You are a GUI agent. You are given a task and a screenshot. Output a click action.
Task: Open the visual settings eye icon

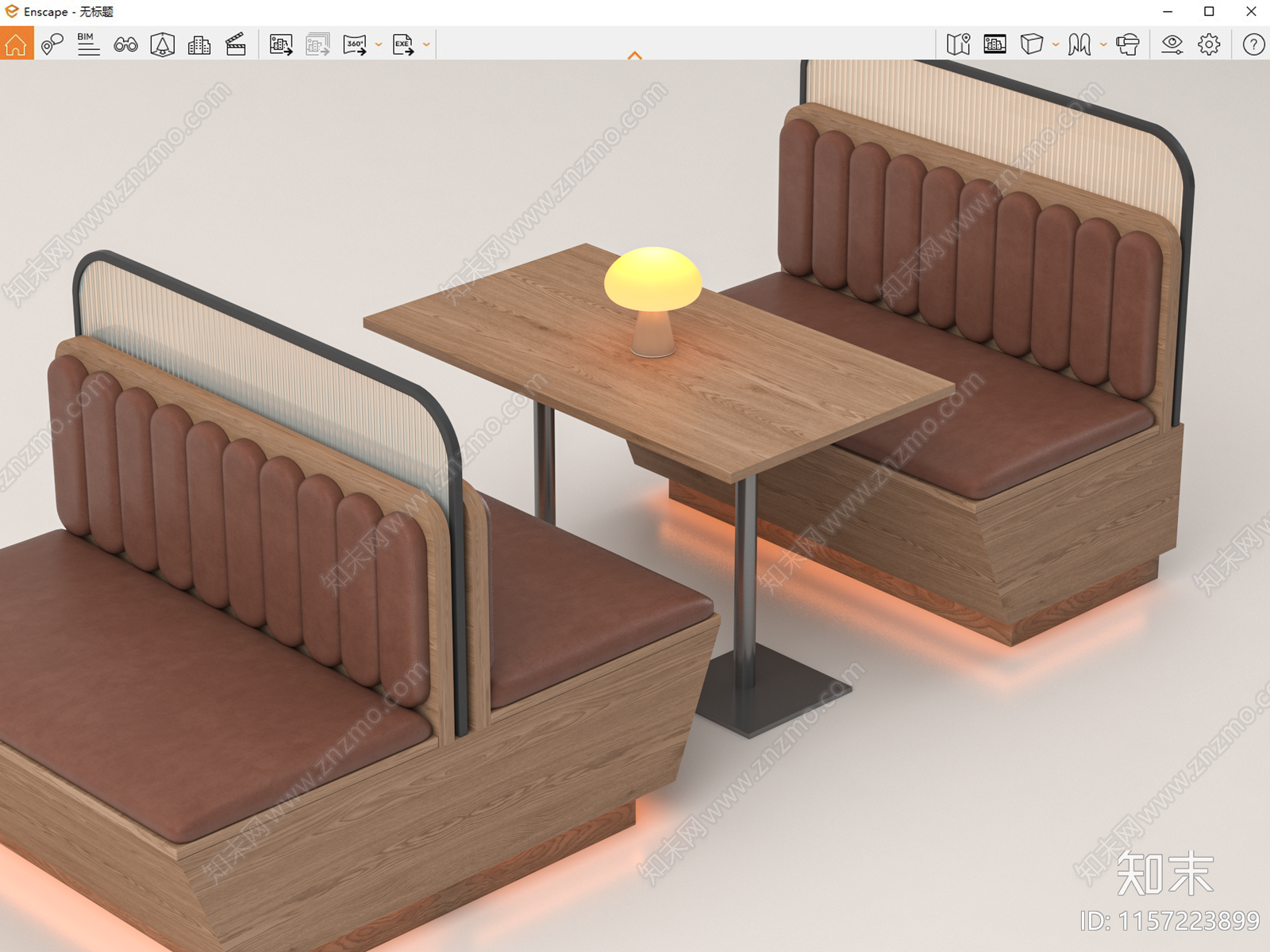pyautogui.click(x=1172, y=44)
